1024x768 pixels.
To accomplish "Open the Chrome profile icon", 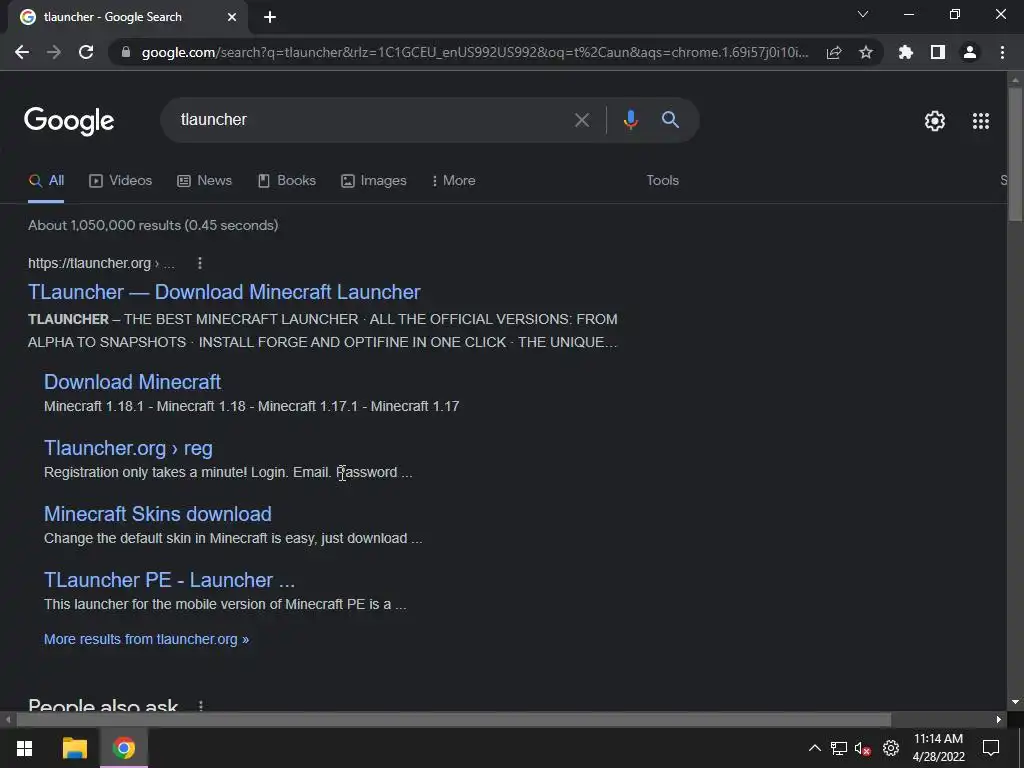I will [970, 52].
